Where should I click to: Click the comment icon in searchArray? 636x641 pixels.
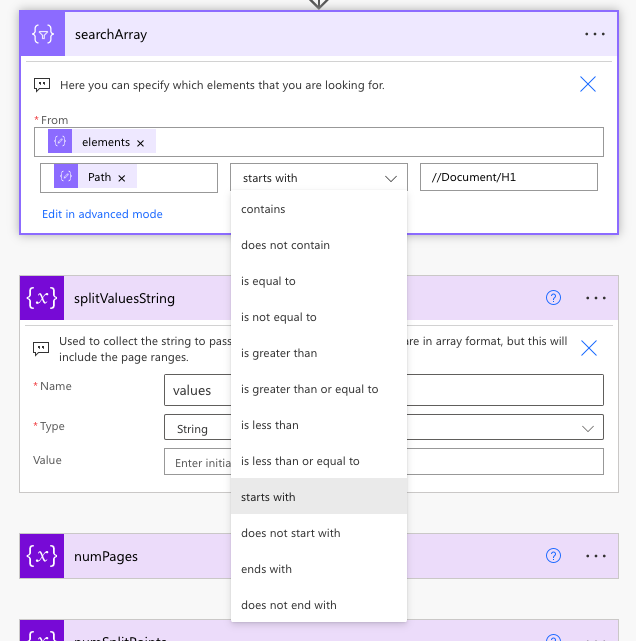click(x=41, y=85)
